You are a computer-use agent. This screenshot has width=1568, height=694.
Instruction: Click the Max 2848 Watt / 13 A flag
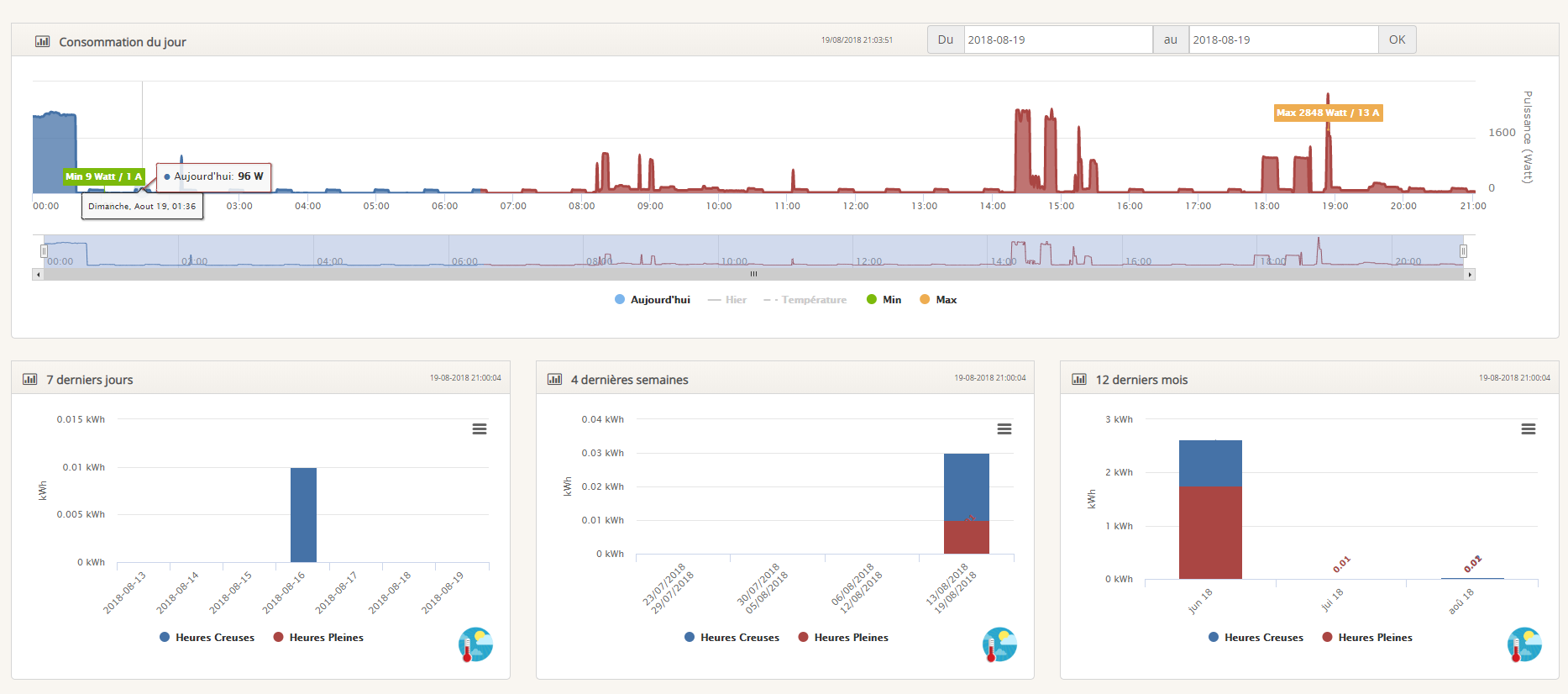click(x=1328, y=113)
